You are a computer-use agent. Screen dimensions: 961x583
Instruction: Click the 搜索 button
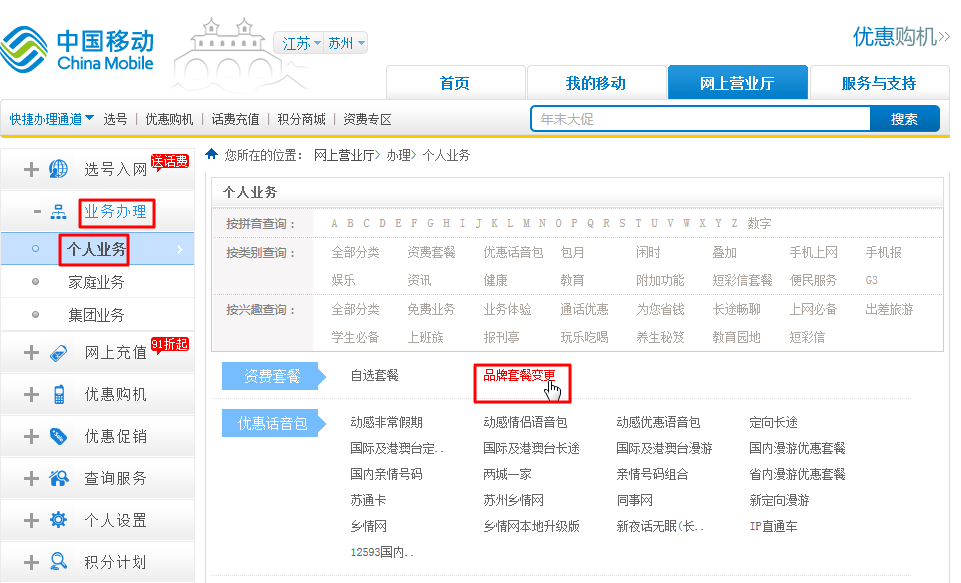pos(905,119)
